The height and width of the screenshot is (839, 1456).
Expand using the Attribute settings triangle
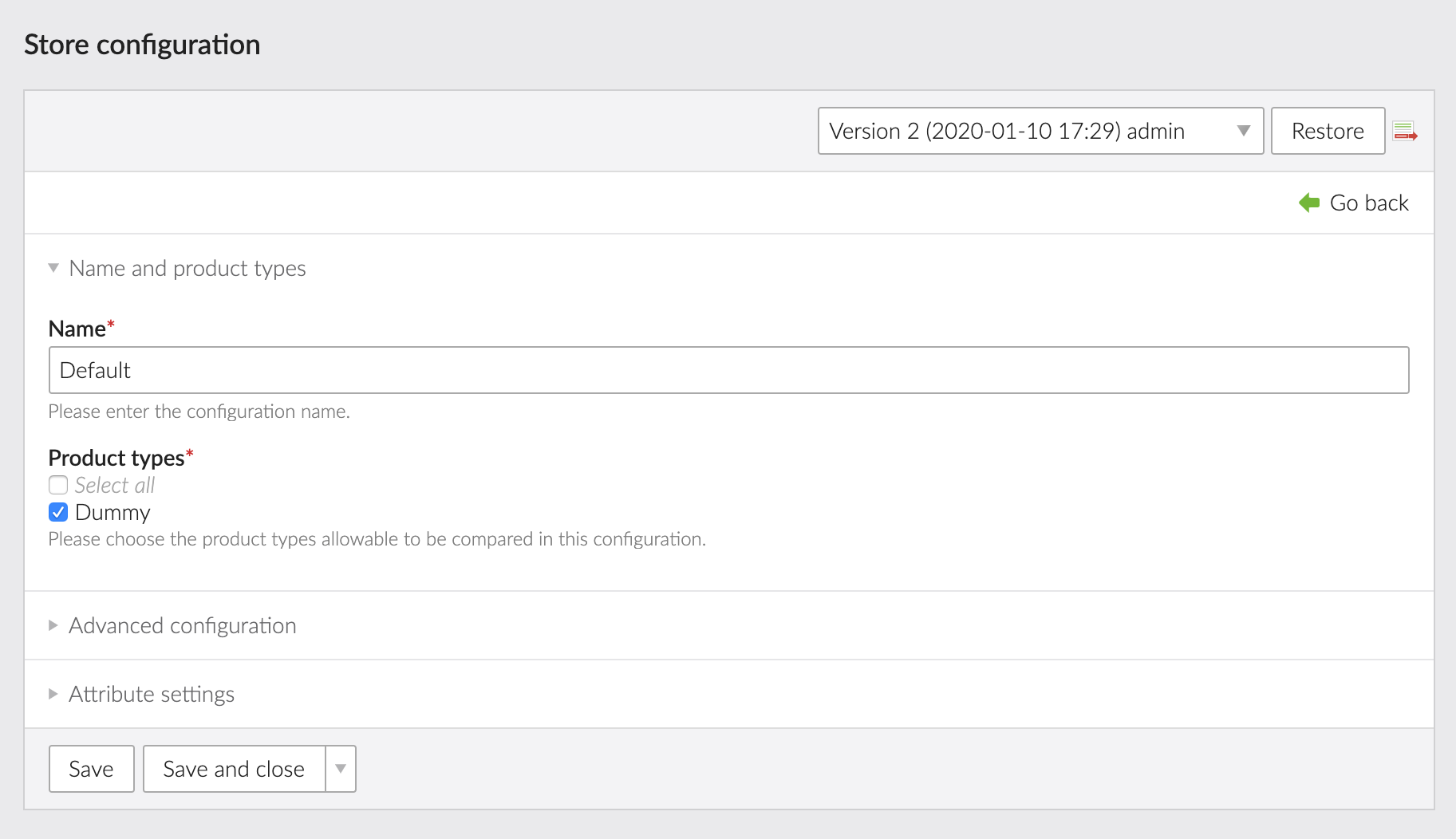(x=53, y=695)
